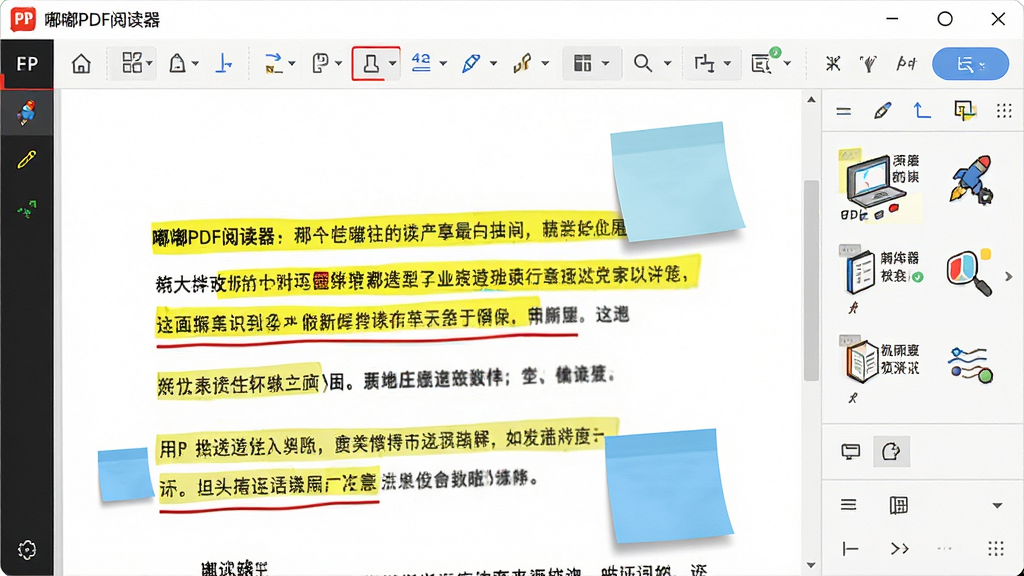This screenshot has width=1024, height=576.
Task: Select small blue sticky note at left margin
Action: tap(125, 474)
